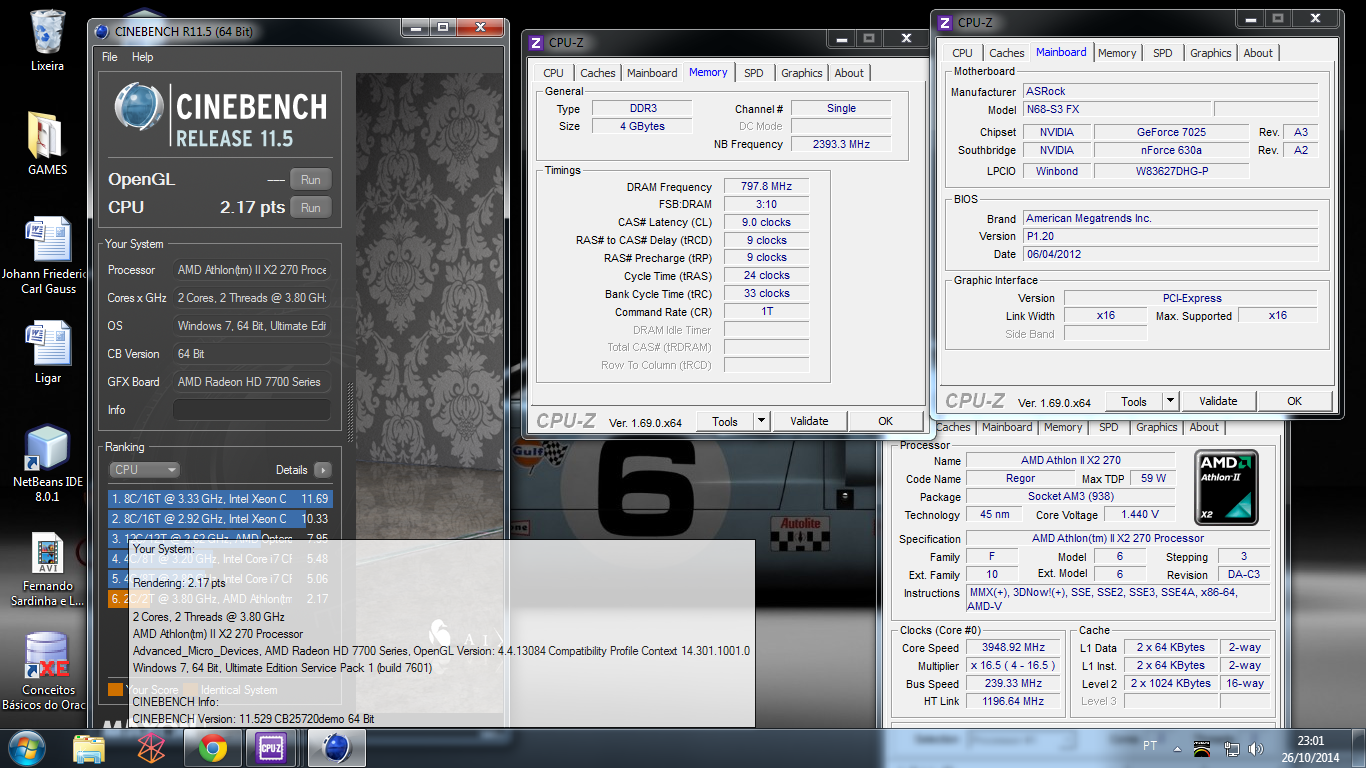
Task: Click the AMD Athlon II processor logo
Action: (x=1226, y=487)
